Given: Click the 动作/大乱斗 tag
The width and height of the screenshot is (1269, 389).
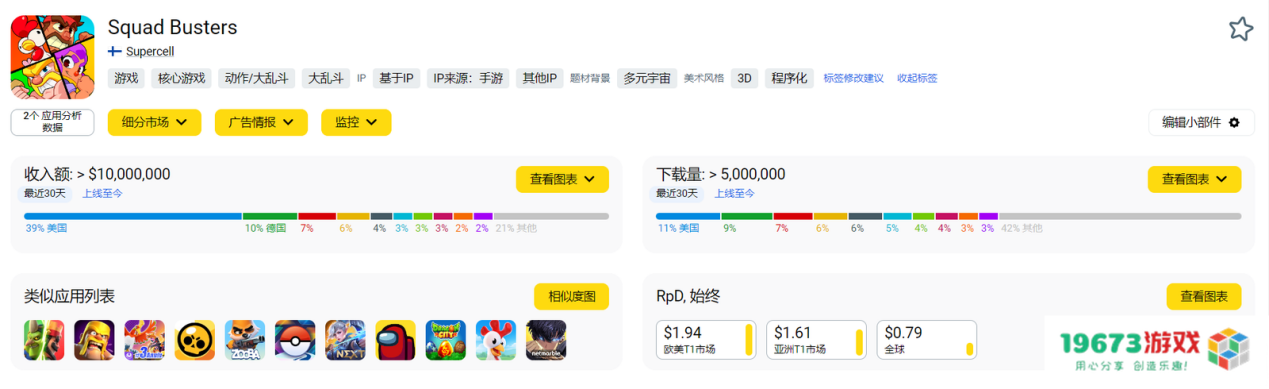Looking at the screenshot, I should point(256,78).
